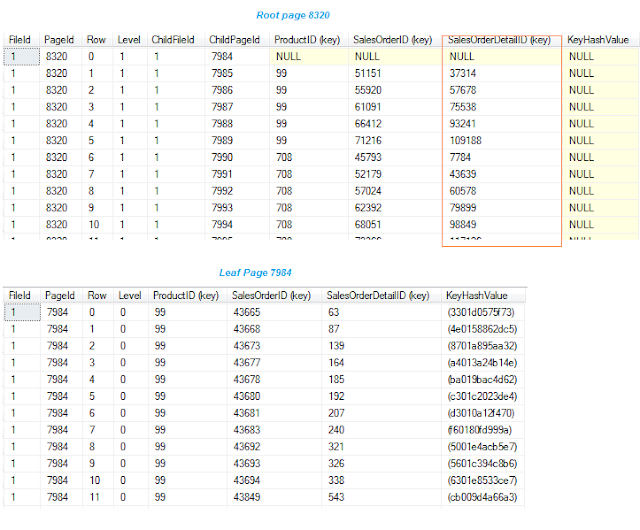Image resolution: width=640 pixels, height=530 pixels.
Task: Click SalesOrderDetailID (key) header in leaf page grid
Action: point(382,295)
